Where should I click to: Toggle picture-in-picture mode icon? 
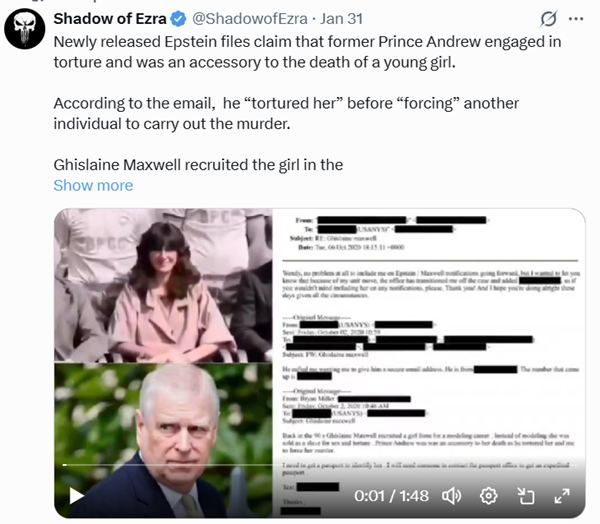[526, 496]
